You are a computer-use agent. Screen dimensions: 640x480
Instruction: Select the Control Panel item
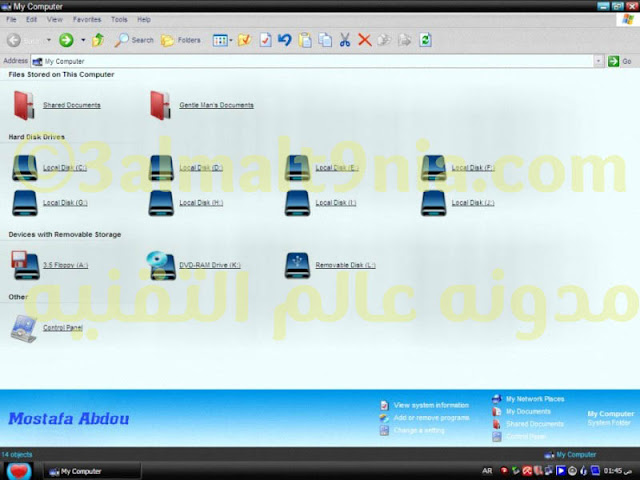point(47,328)
